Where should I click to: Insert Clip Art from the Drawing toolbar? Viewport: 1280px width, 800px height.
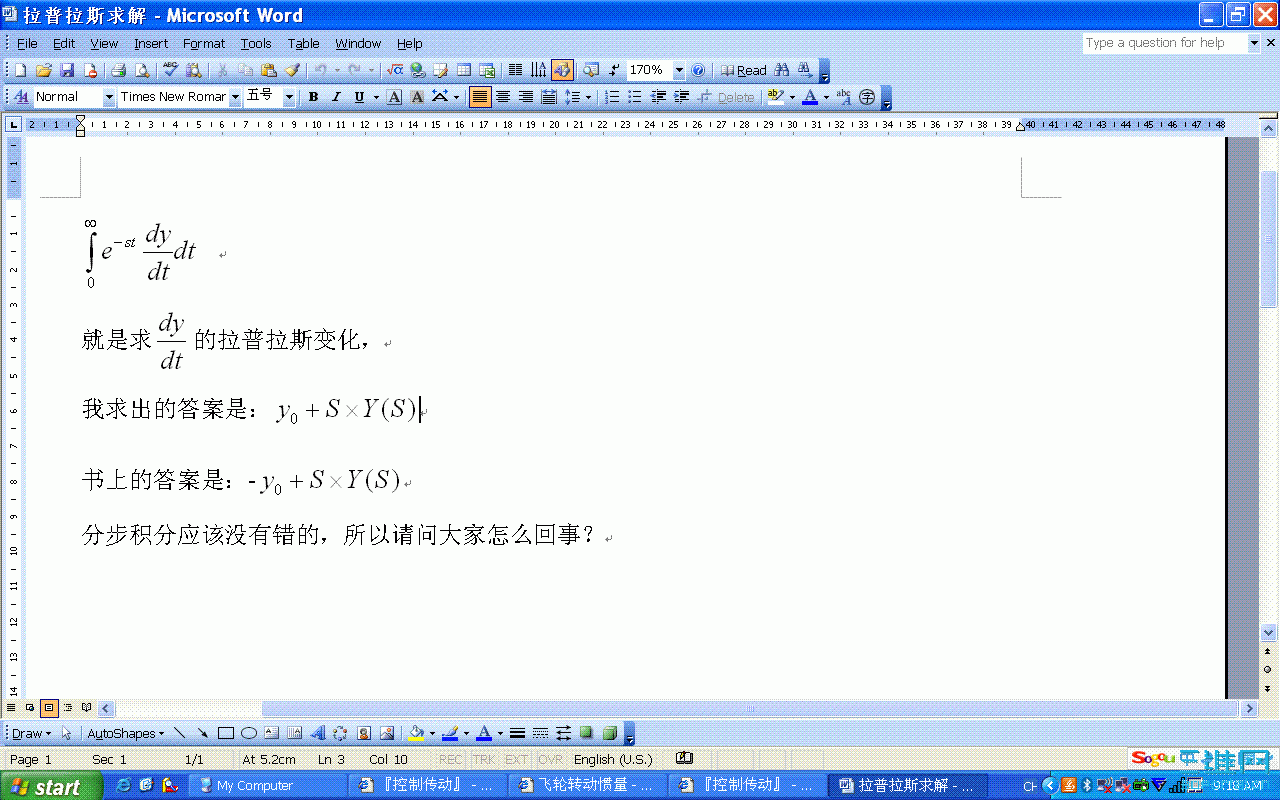pos(363,733)
